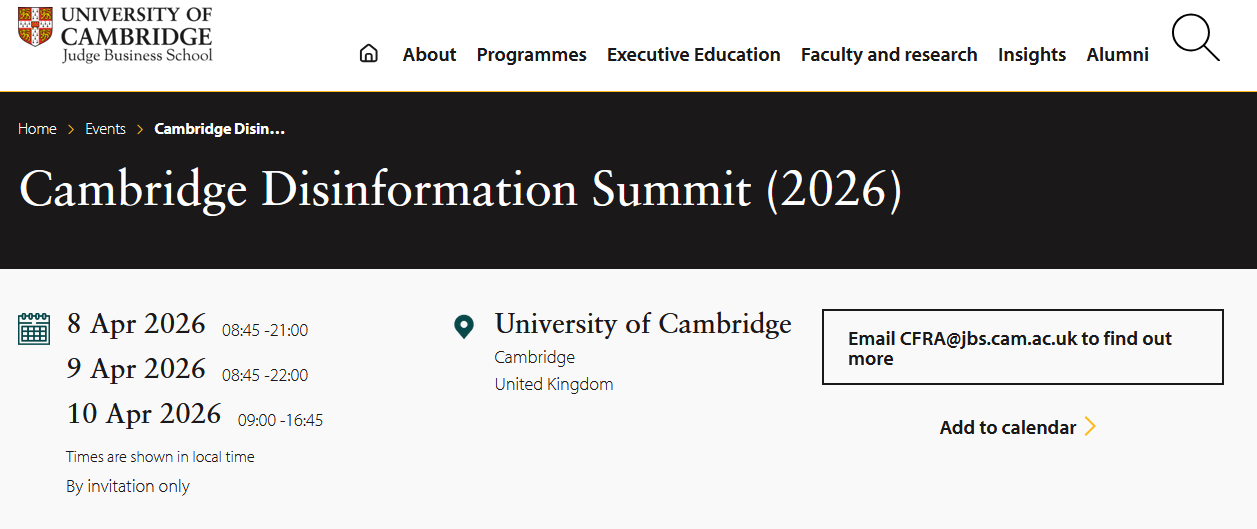1257x529 pixels.
Task: Click breadcrumb chevron after Events
Action: [x=140, y=129]
